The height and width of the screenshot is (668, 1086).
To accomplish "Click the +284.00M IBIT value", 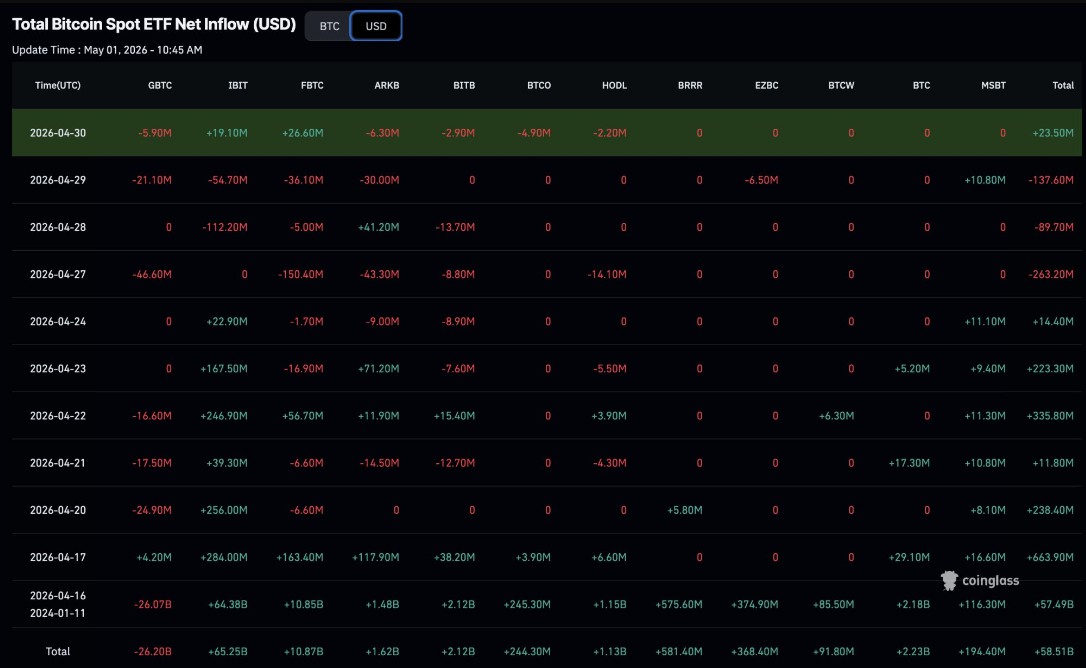I will (224, 557).
